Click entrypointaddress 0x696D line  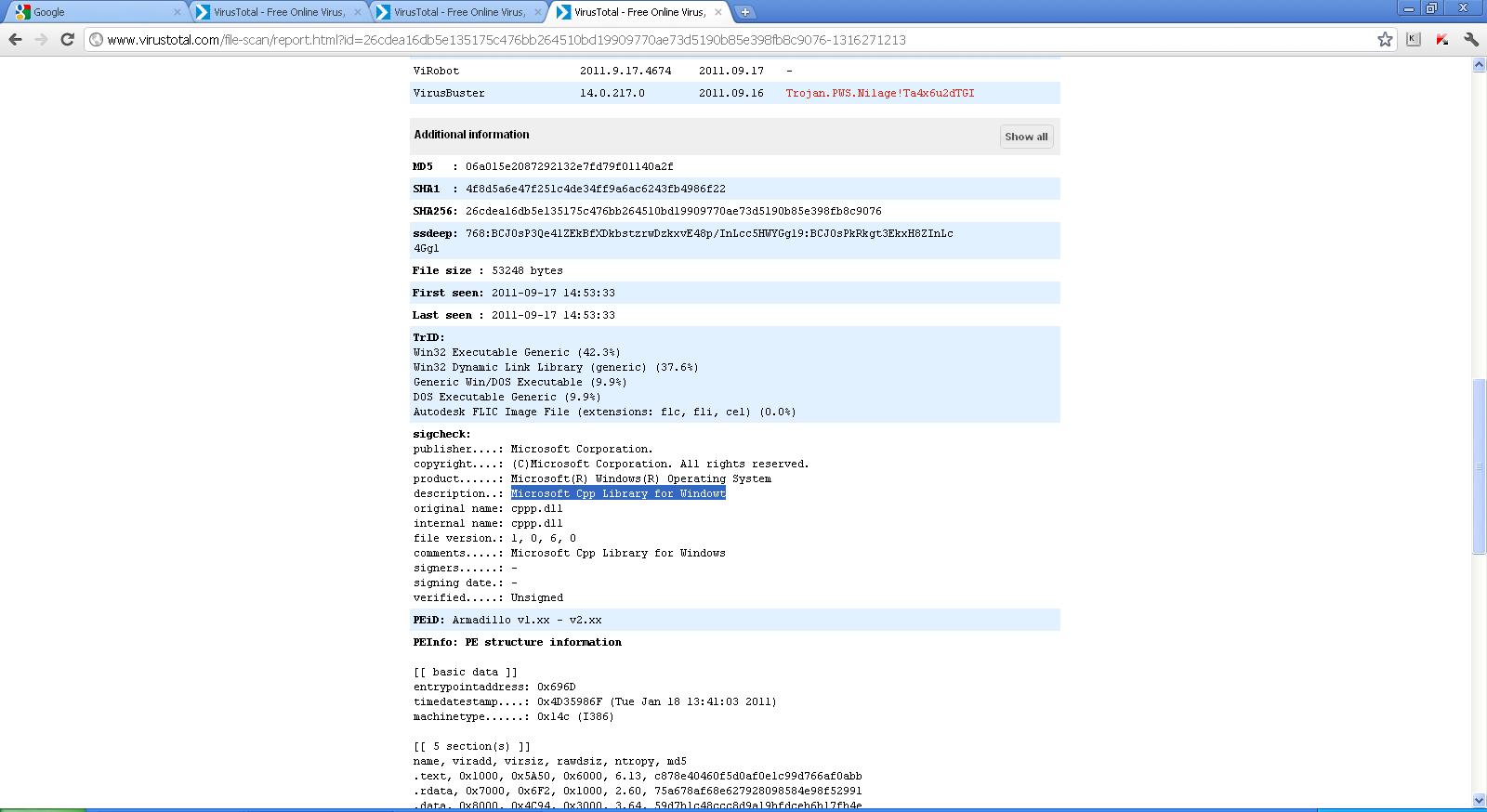(494, 687)
